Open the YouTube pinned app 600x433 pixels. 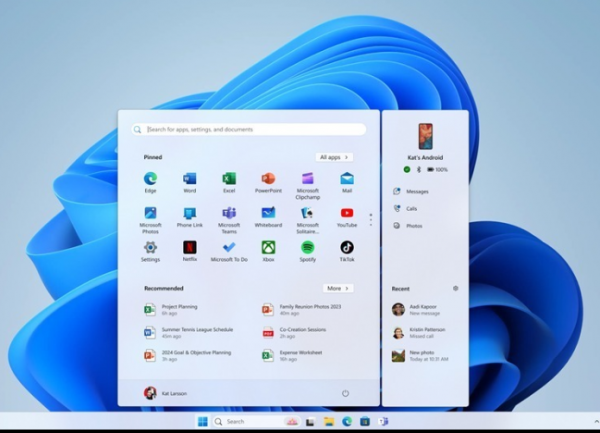click(347, 217)
